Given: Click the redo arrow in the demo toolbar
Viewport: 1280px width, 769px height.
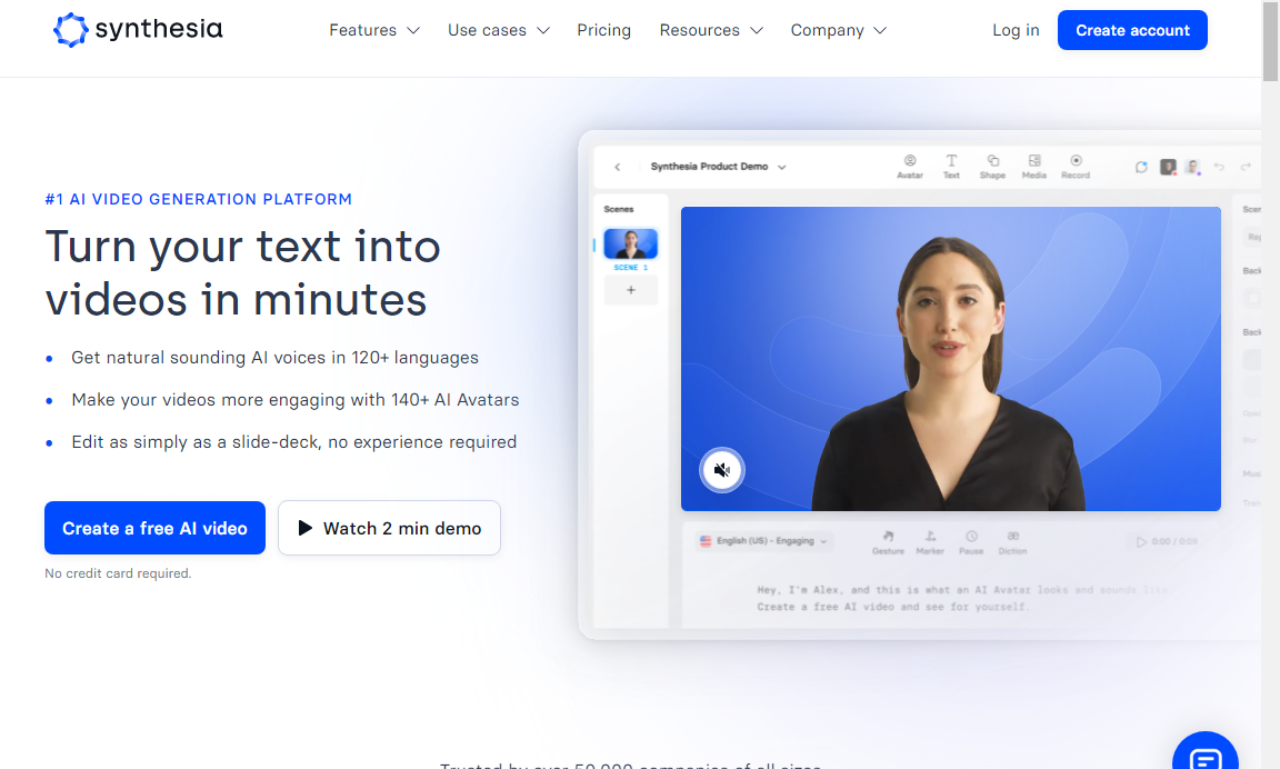Looking at the screenshot, I should [x=1246, y=167].
